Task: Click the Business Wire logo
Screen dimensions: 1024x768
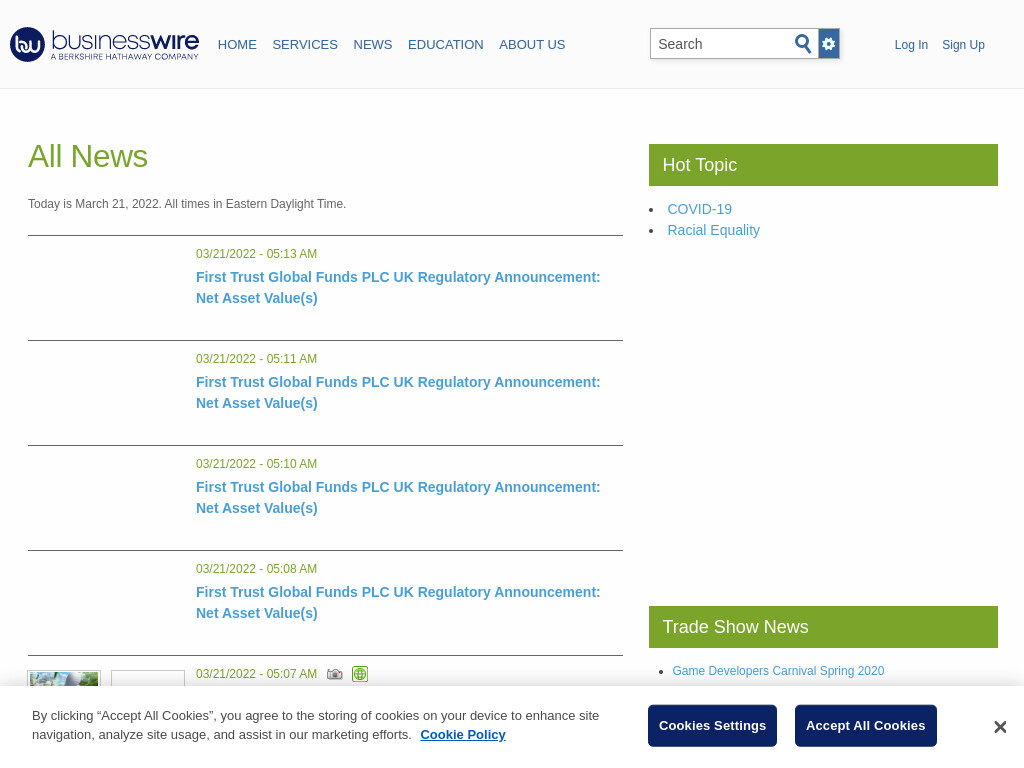Action: (x=104, y=44)
